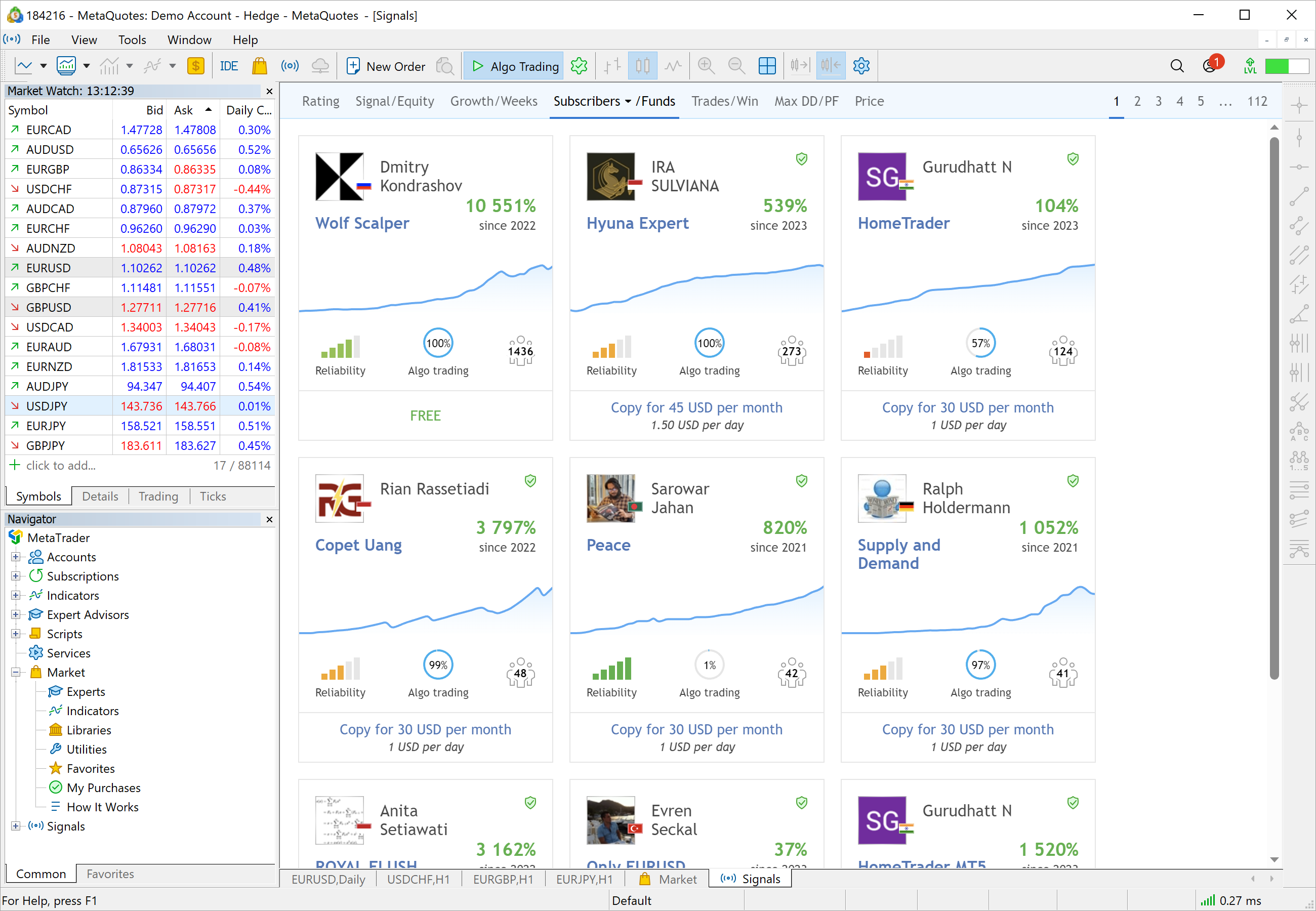The width and height of the screenshot is (1316, 911).
Task: Select the bar chart type icon
Action: point(612,66)
